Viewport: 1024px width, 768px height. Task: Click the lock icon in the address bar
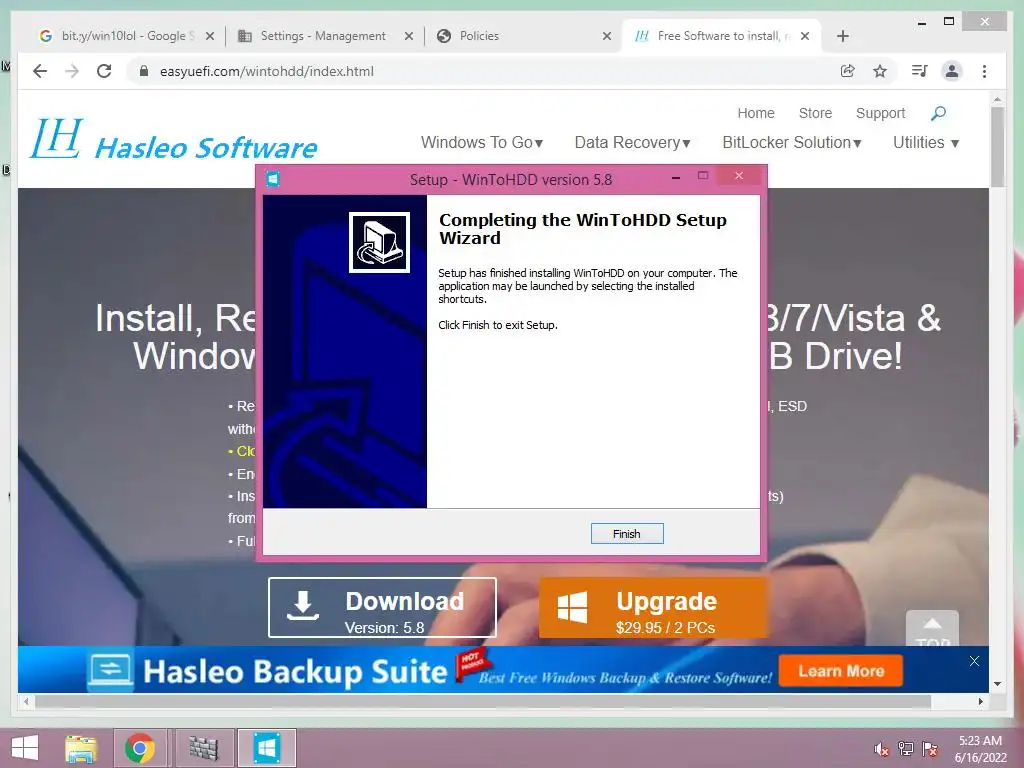144,71
